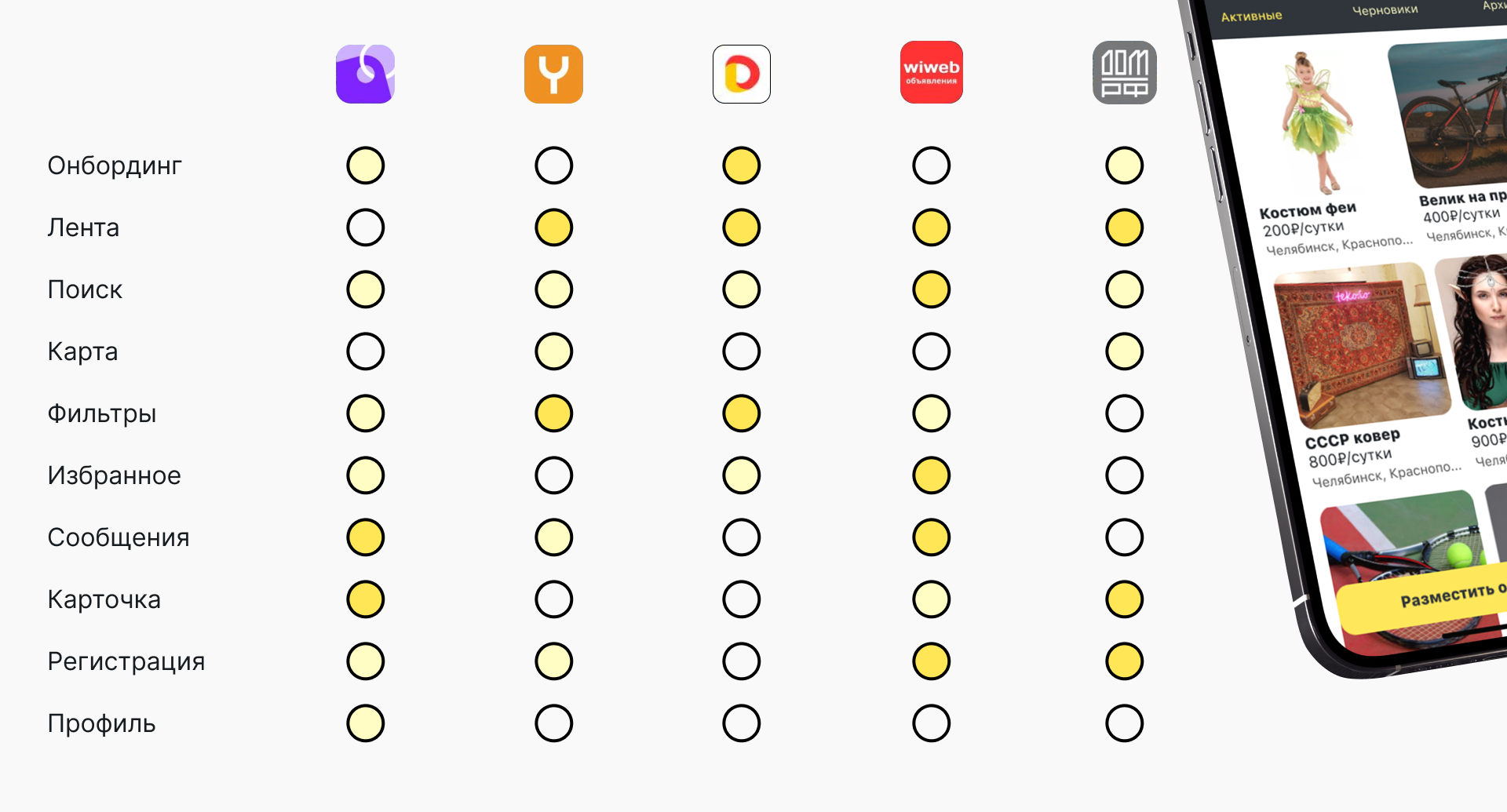Screen dimensions: 1507x812
Task: Click the gray ДОМ.РФ app icon
Action: coord(1124,72)
